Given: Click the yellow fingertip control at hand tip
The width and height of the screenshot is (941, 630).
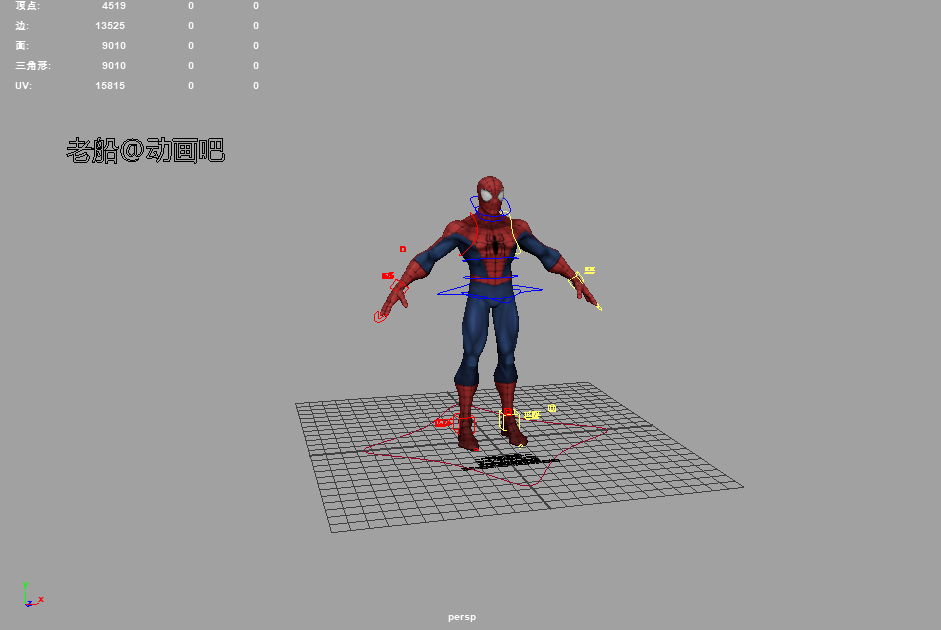Looking at the screenshot, I should (599, 307).
